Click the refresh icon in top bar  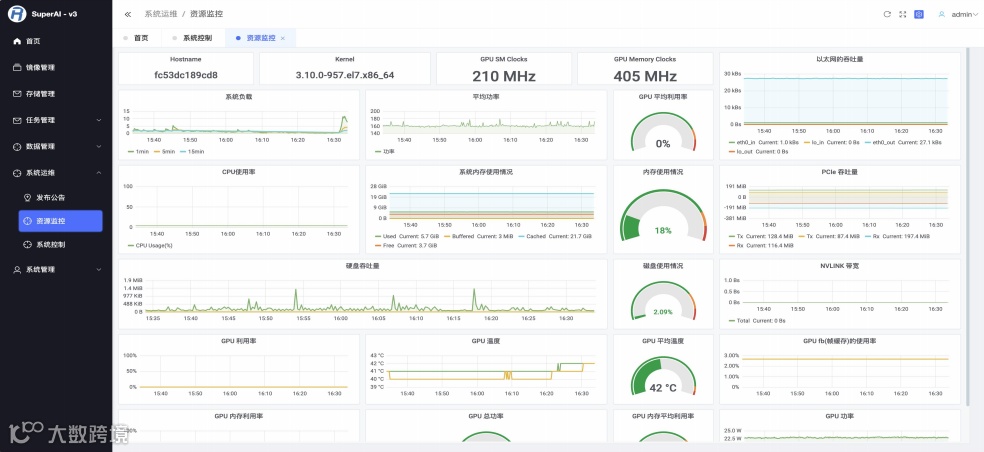(887, 14)
